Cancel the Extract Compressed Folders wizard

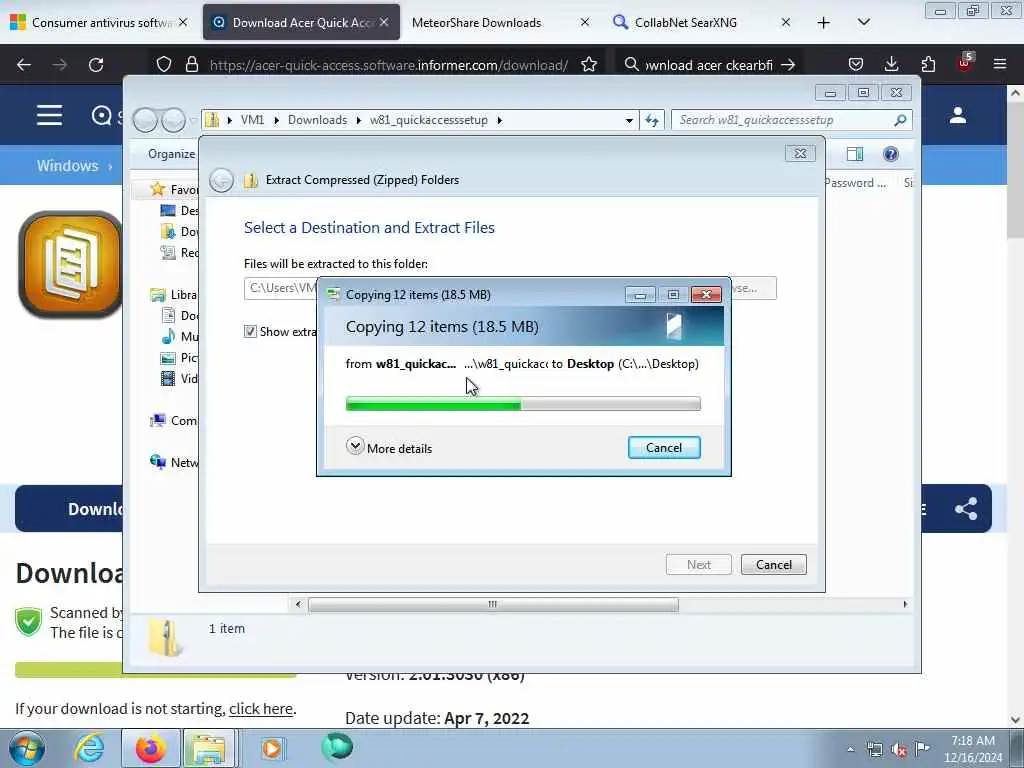(773, 564)
